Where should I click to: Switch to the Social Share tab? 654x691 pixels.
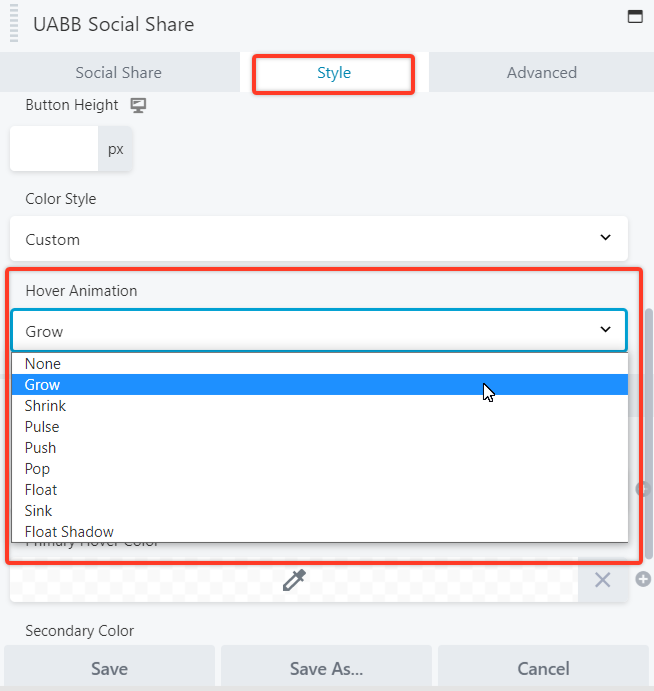(118, 73)
